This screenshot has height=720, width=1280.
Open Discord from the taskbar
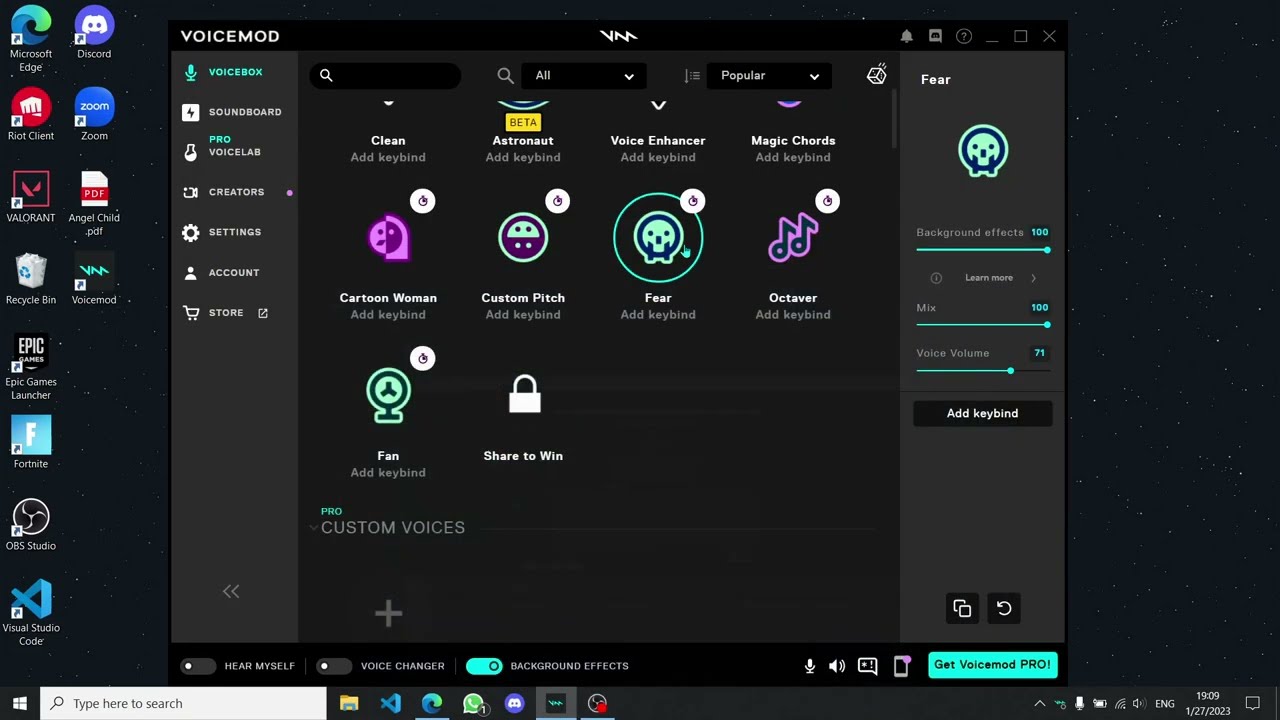tap(514, 703)
